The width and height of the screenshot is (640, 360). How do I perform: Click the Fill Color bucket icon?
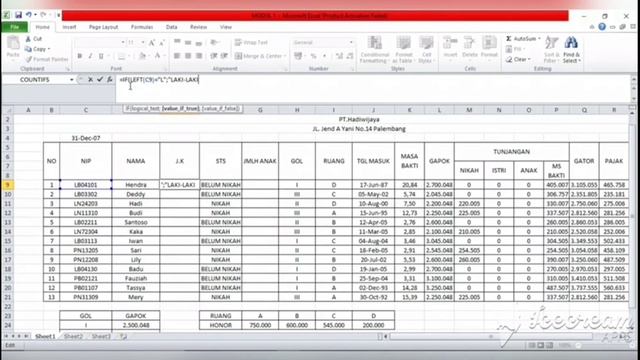142,56
